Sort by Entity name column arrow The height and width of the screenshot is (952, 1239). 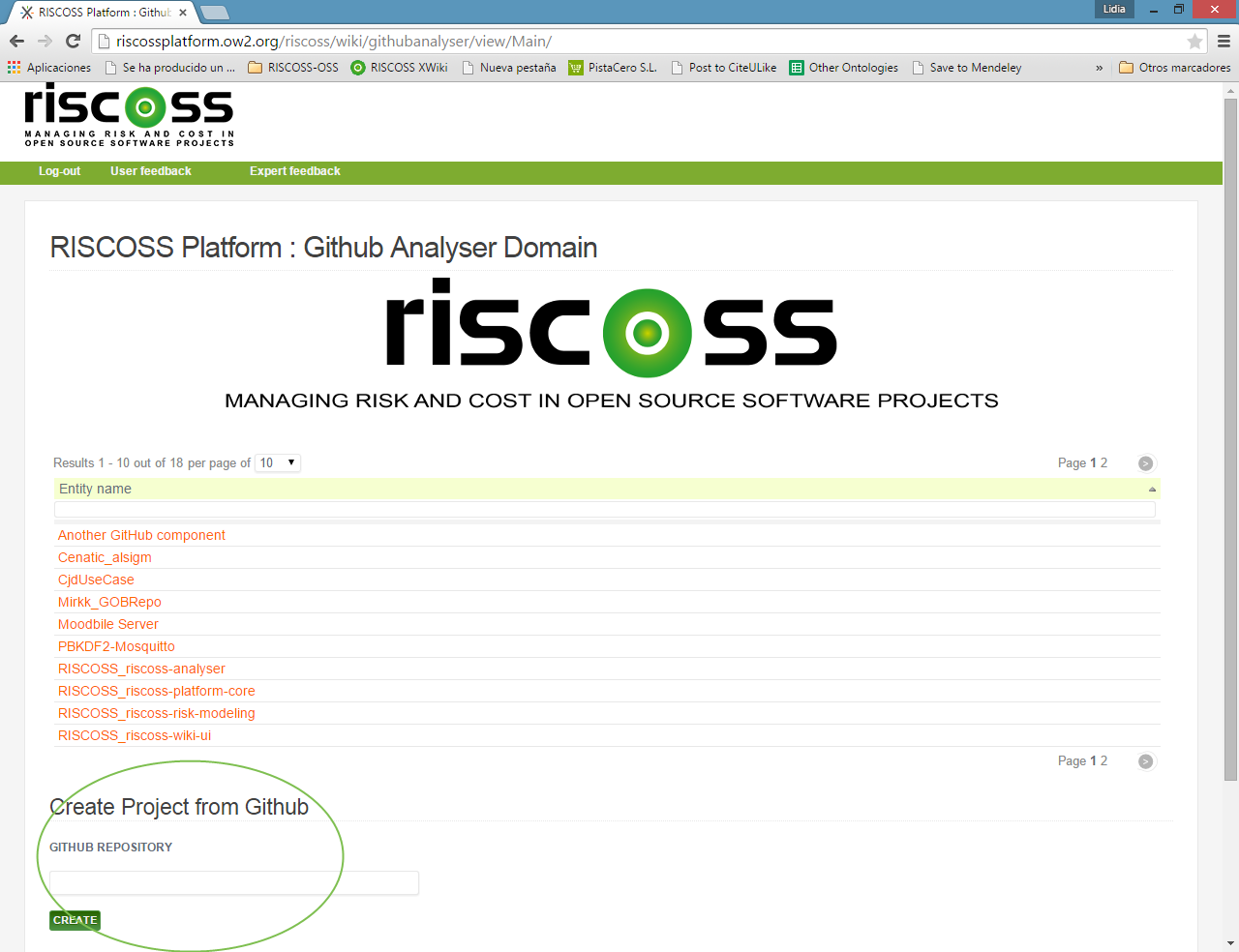[1152, 490]
